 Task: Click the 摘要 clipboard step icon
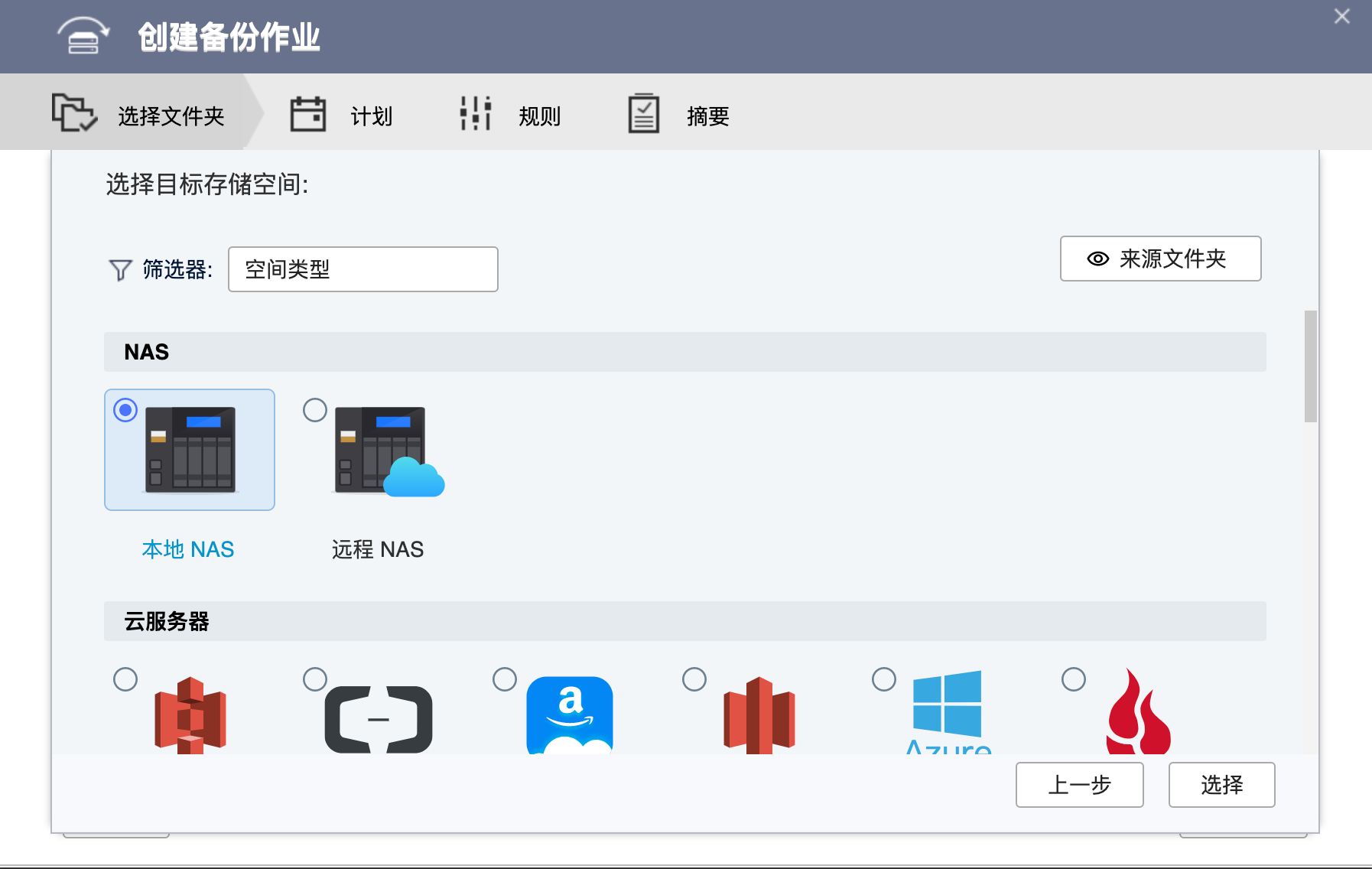point(643,113)
